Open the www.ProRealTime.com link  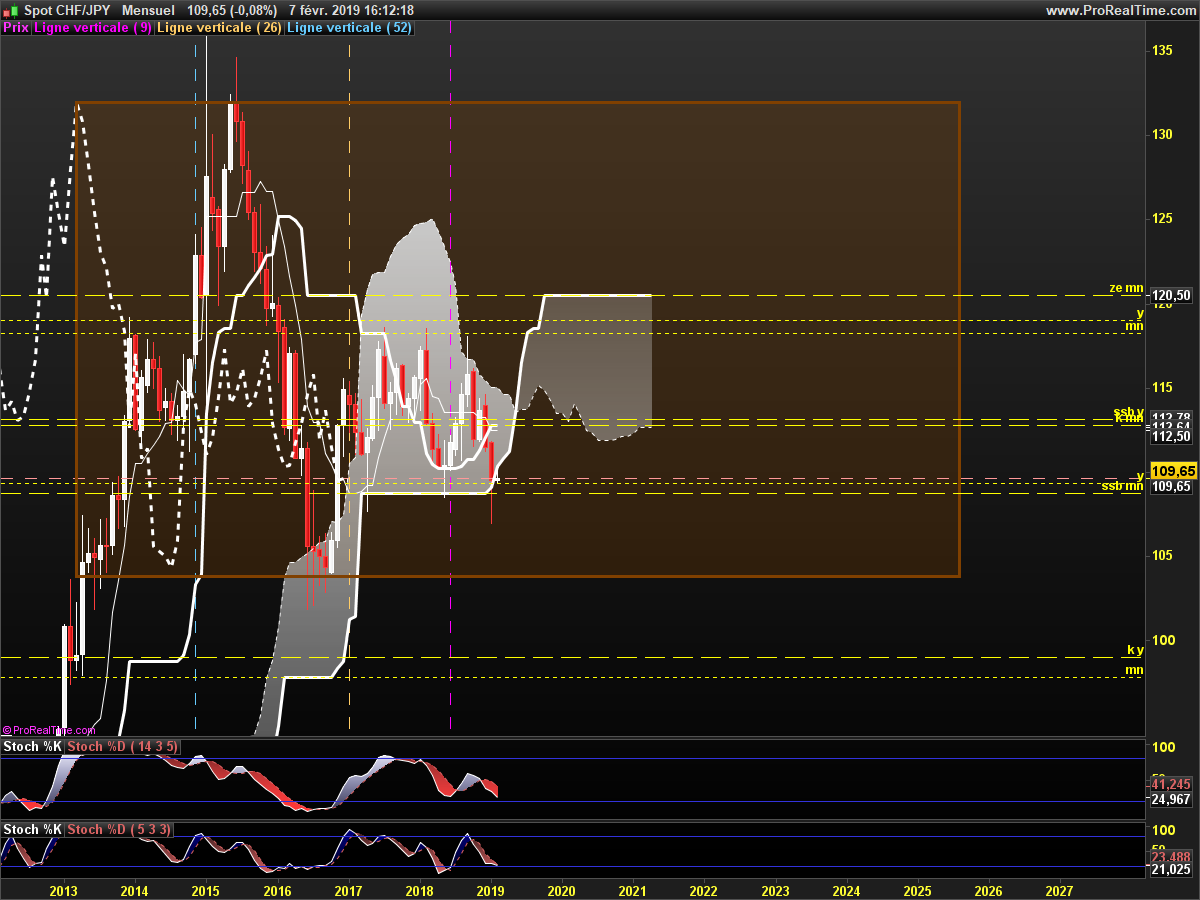1120,10
